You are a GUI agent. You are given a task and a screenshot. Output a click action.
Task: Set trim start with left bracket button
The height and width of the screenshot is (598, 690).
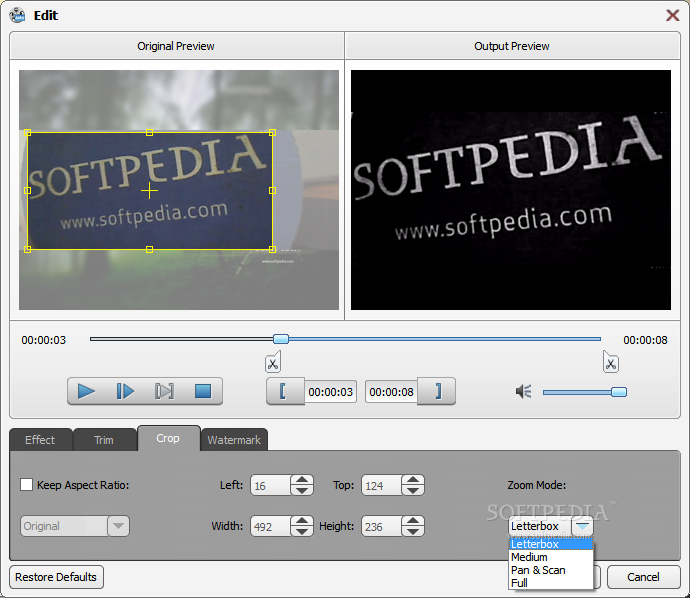(x=285, y=391)
